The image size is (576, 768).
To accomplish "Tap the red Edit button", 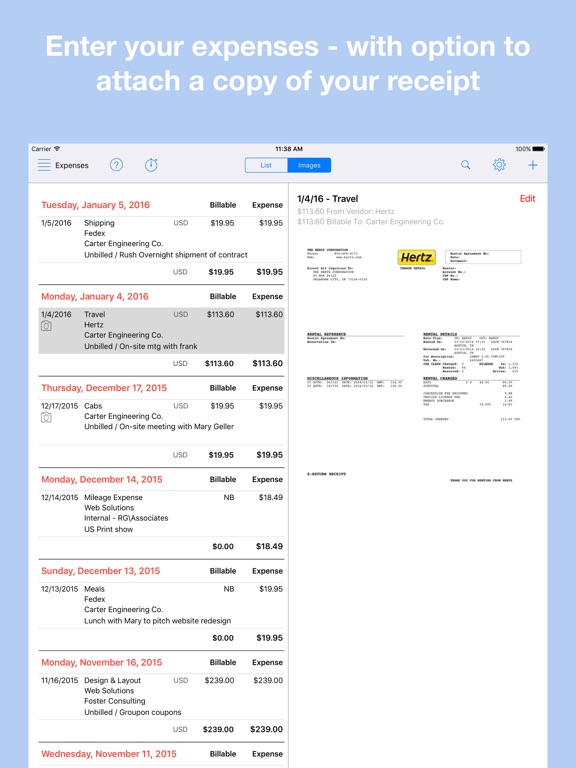I will 528,198.
